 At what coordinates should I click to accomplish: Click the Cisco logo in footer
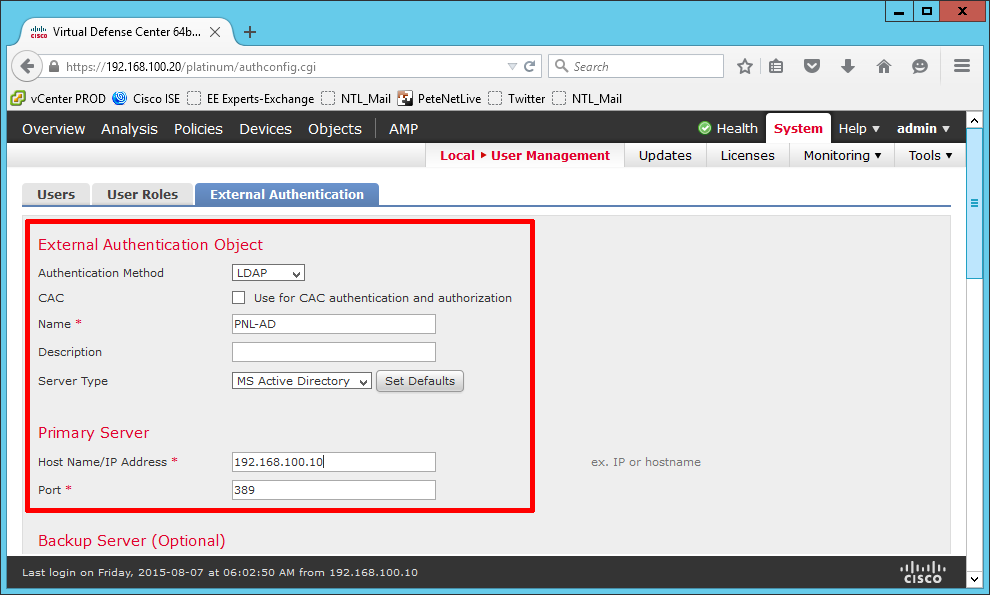pyautogui.click(x=922, y=572)
